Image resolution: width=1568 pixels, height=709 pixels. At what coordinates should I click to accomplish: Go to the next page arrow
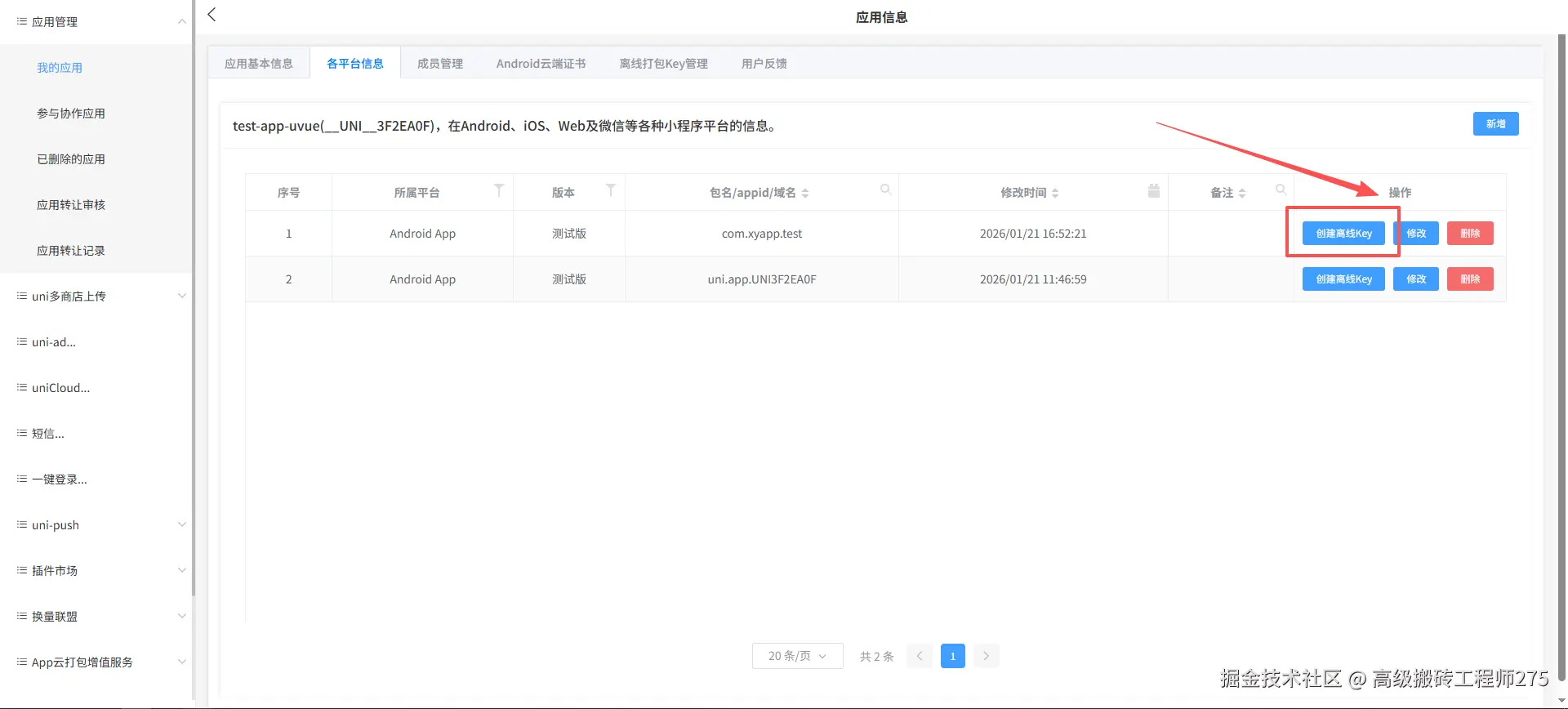coord(987,656)
